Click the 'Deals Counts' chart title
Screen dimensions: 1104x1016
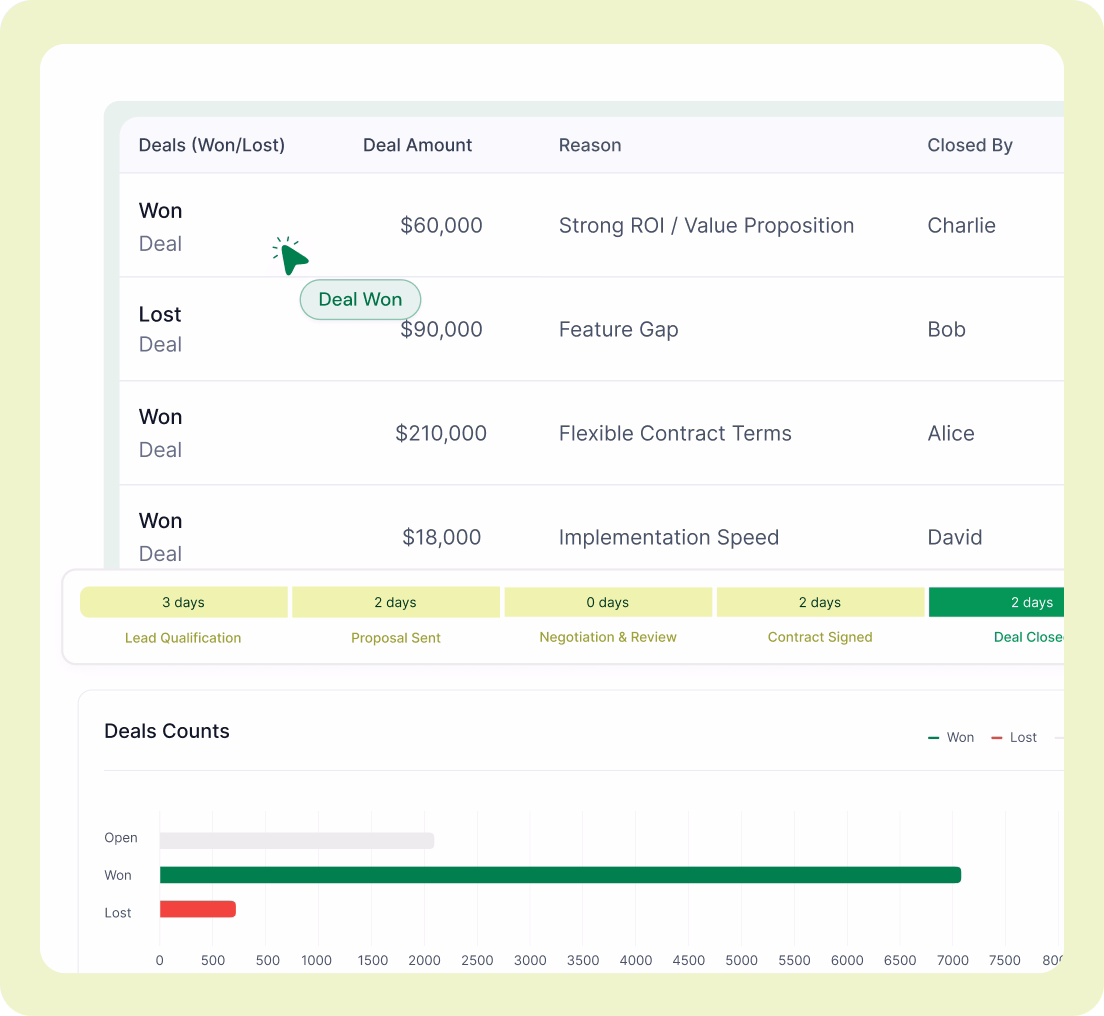click(167, 731)
